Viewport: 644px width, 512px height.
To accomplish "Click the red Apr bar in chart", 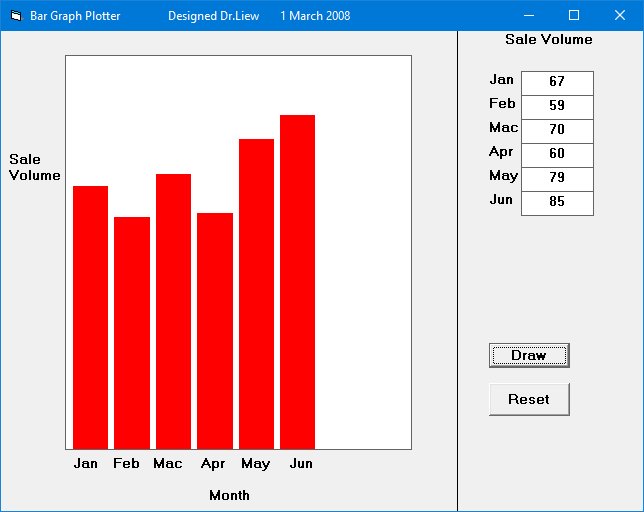I will [x=215, y=331].
